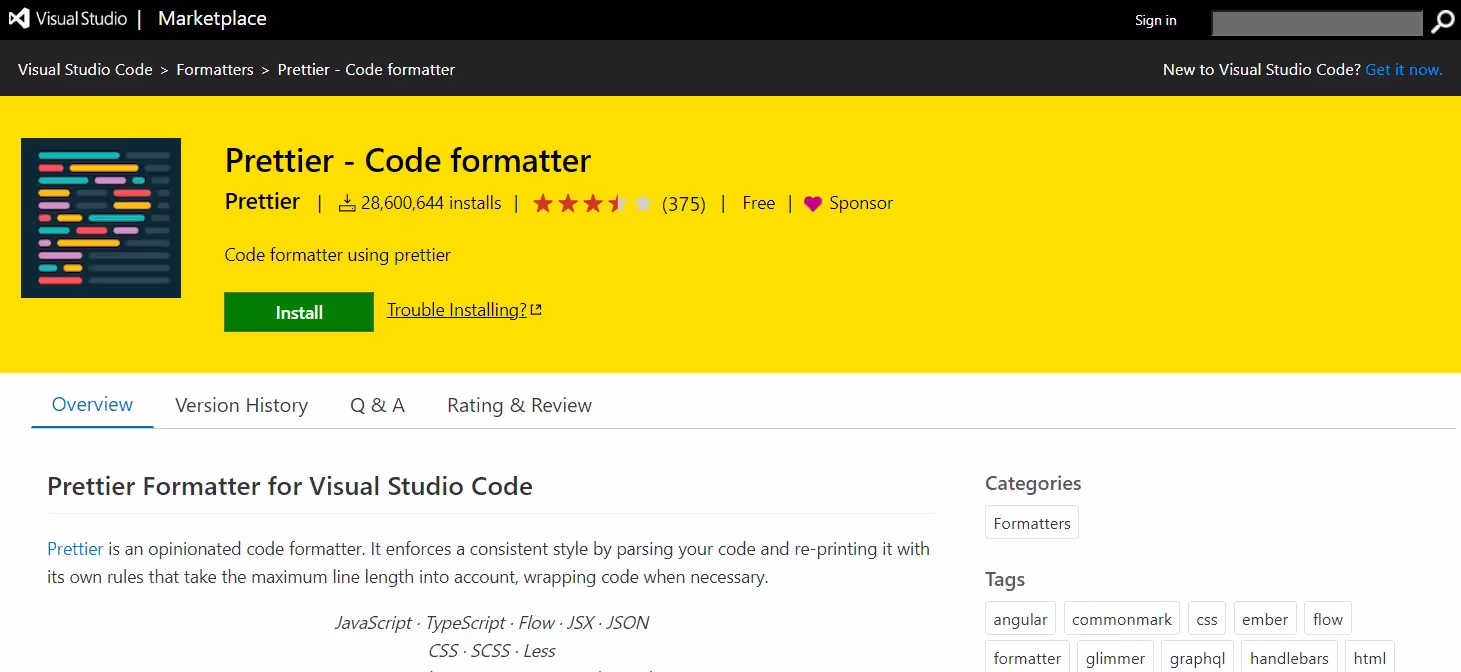Click the 'Prettier - Code formatter' title
Image resolution: width=1461 pixels, height=672 pixels.
pyautogui.click(x=408, y=160)
